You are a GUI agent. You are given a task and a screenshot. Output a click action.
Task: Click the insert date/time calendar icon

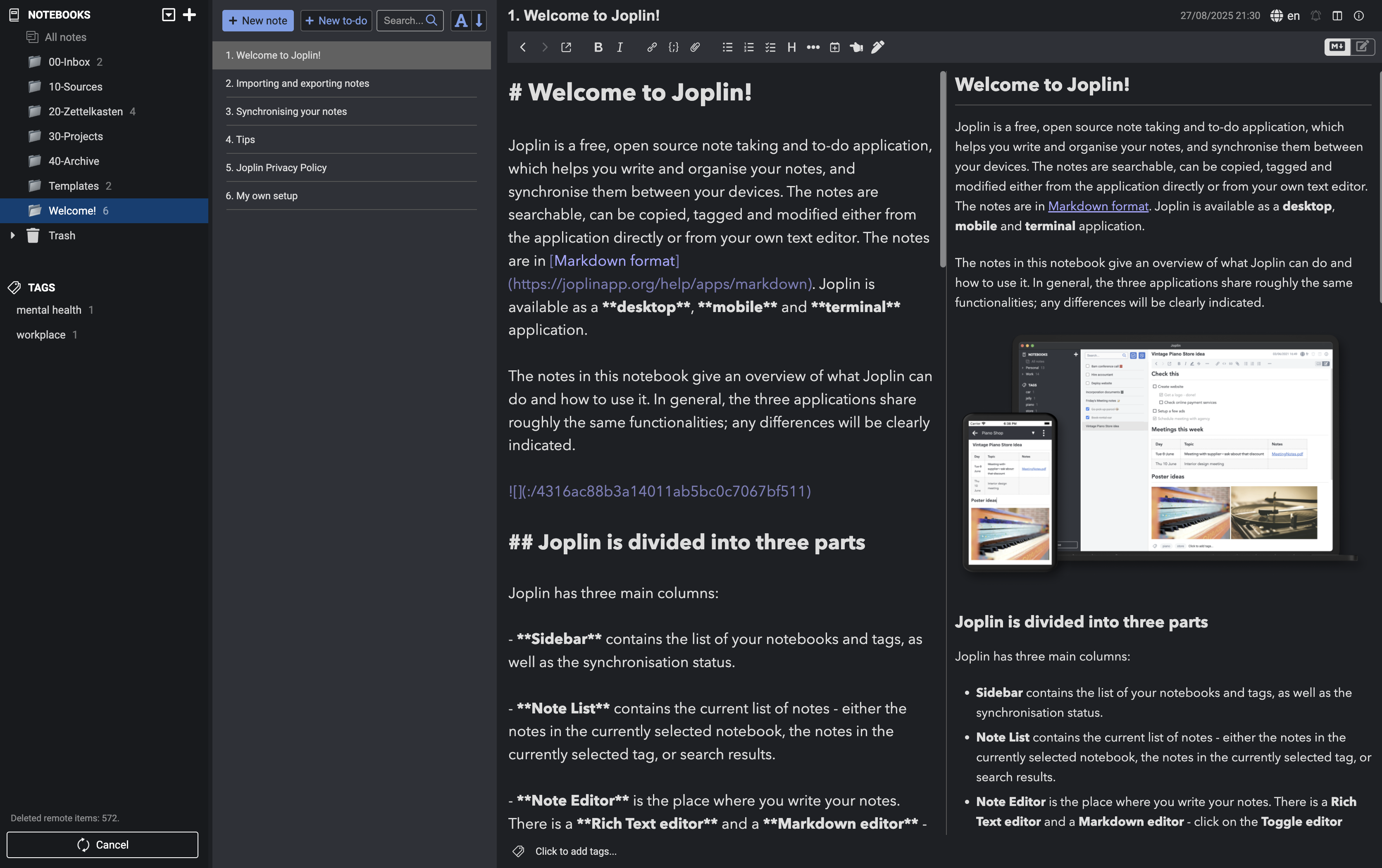834,47
